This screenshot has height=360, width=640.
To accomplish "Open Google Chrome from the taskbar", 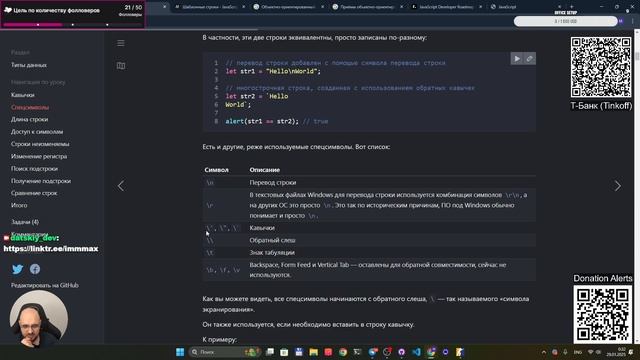I will coord(343,352).
